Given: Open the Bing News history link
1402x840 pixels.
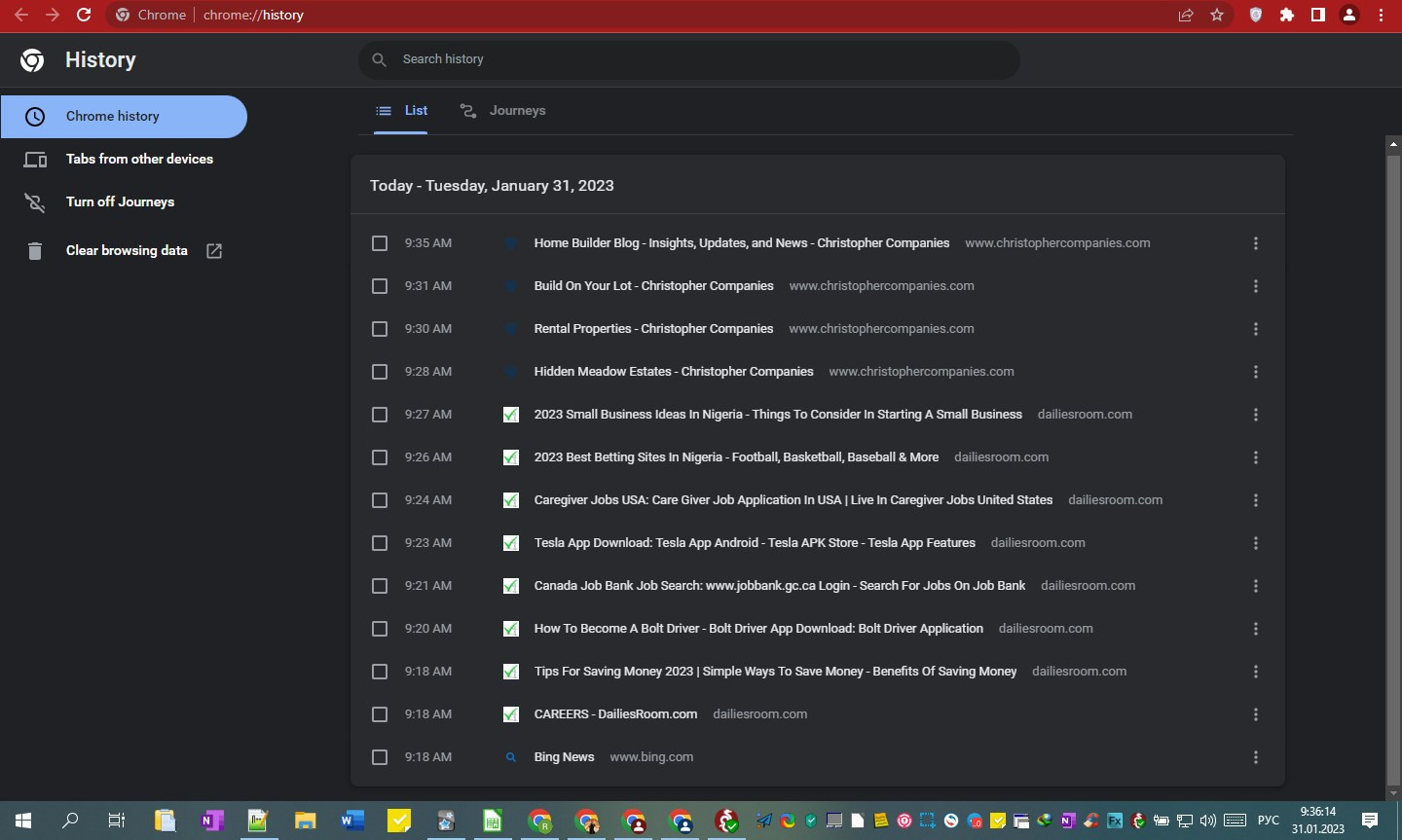Looking at the screenshot, I should 564,757.
